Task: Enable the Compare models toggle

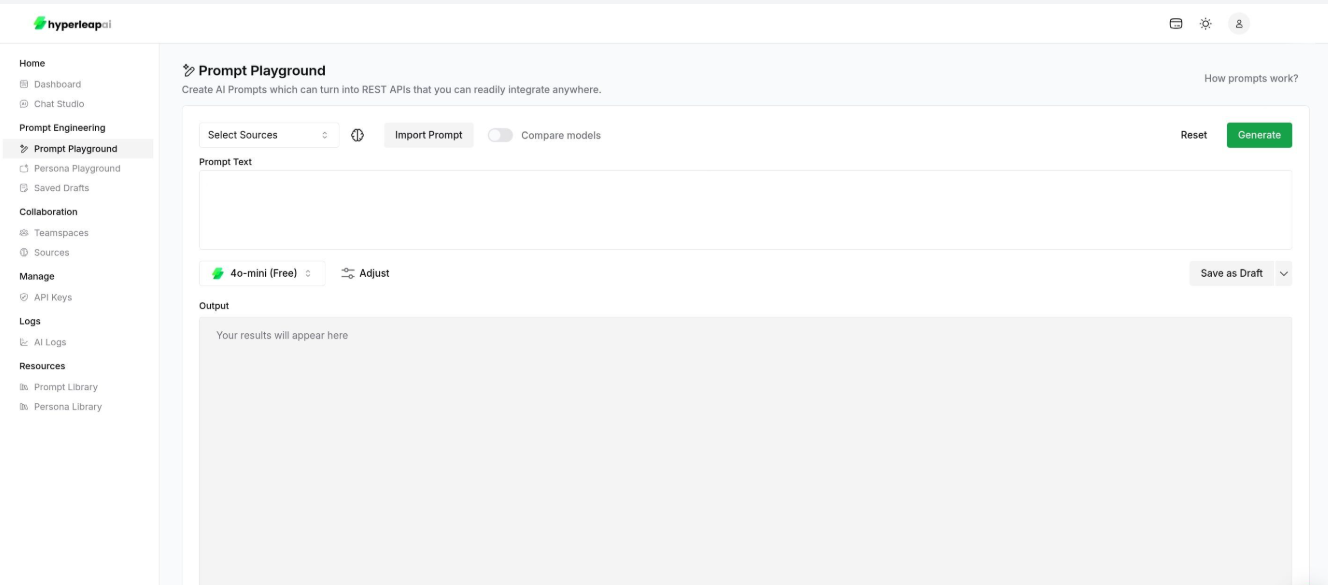Action: click(499, 133)
